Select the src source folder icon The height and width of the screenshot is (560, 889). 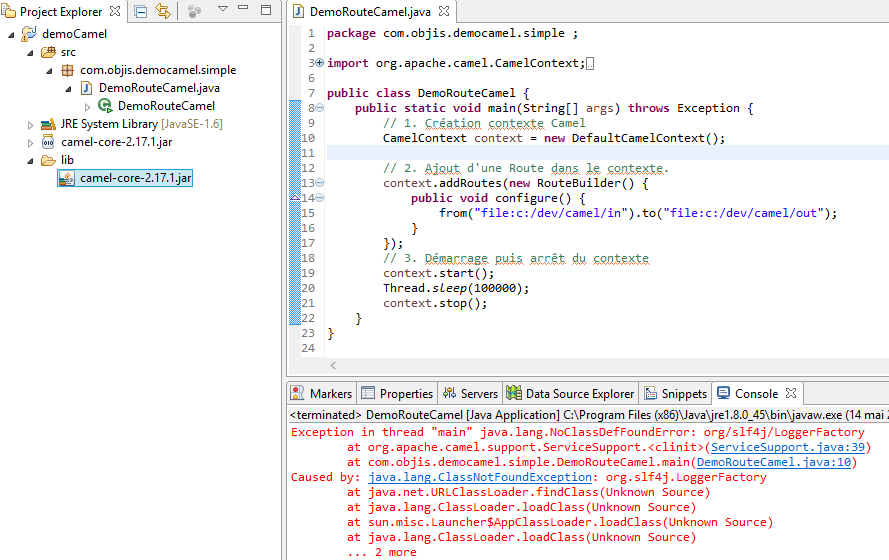[48, 52]
